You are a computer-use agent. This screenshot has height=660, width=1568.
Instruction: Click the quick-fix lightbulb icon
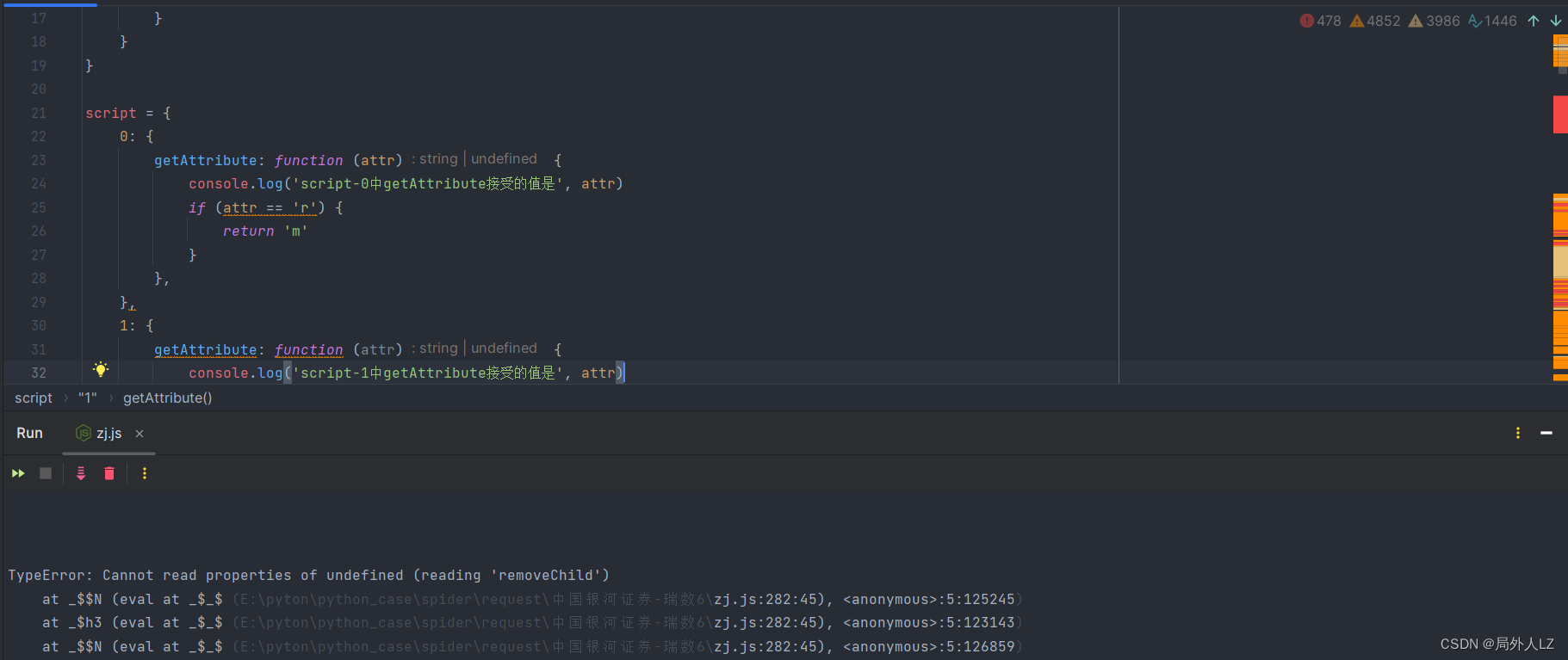101,370
